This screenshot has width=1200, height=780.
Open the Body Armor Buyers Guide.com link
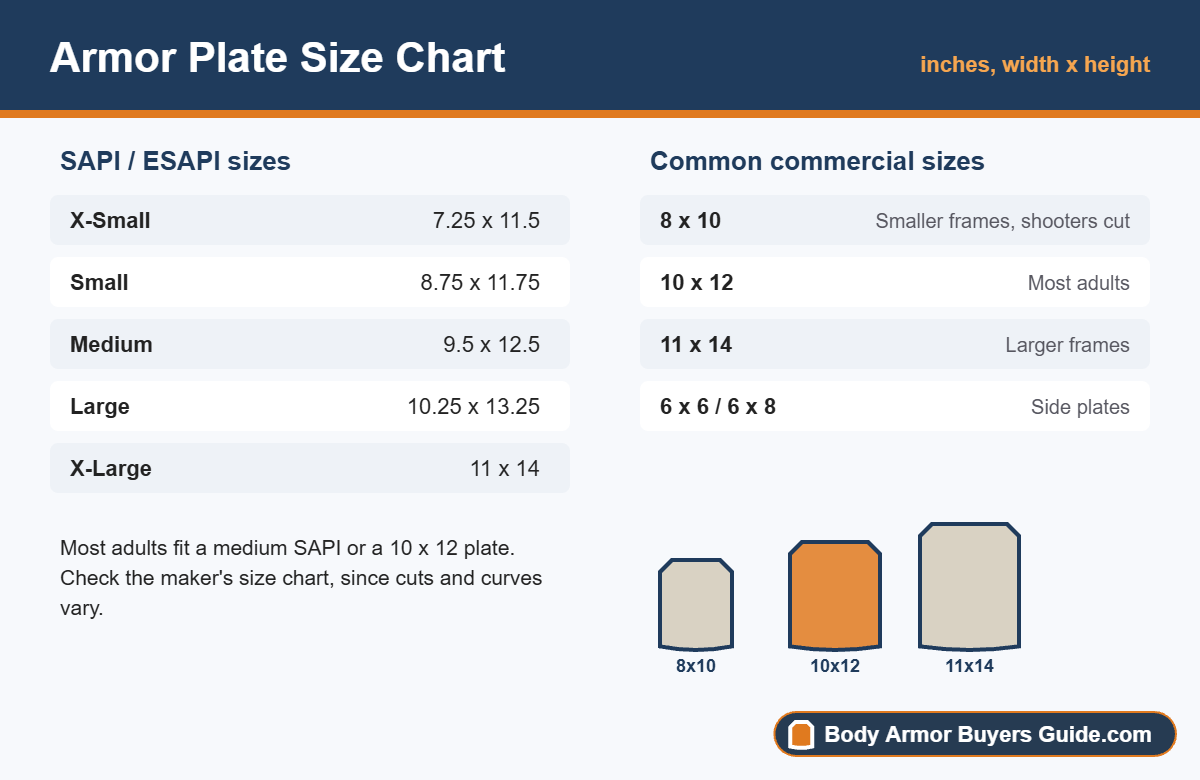pos(975,735)
